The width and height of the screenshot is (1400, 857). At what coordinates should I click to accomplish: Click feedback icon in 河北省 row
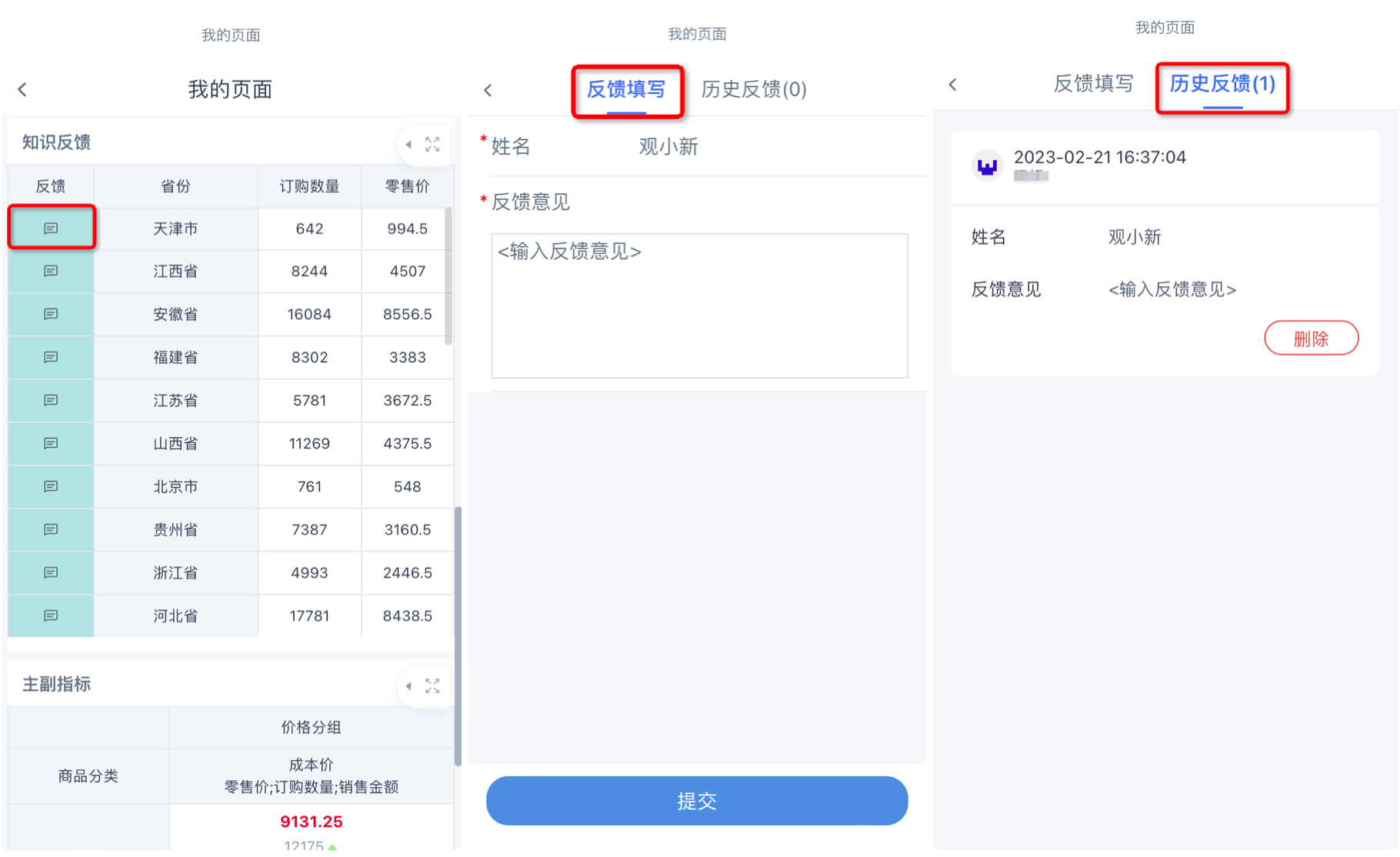coord(51,616)
